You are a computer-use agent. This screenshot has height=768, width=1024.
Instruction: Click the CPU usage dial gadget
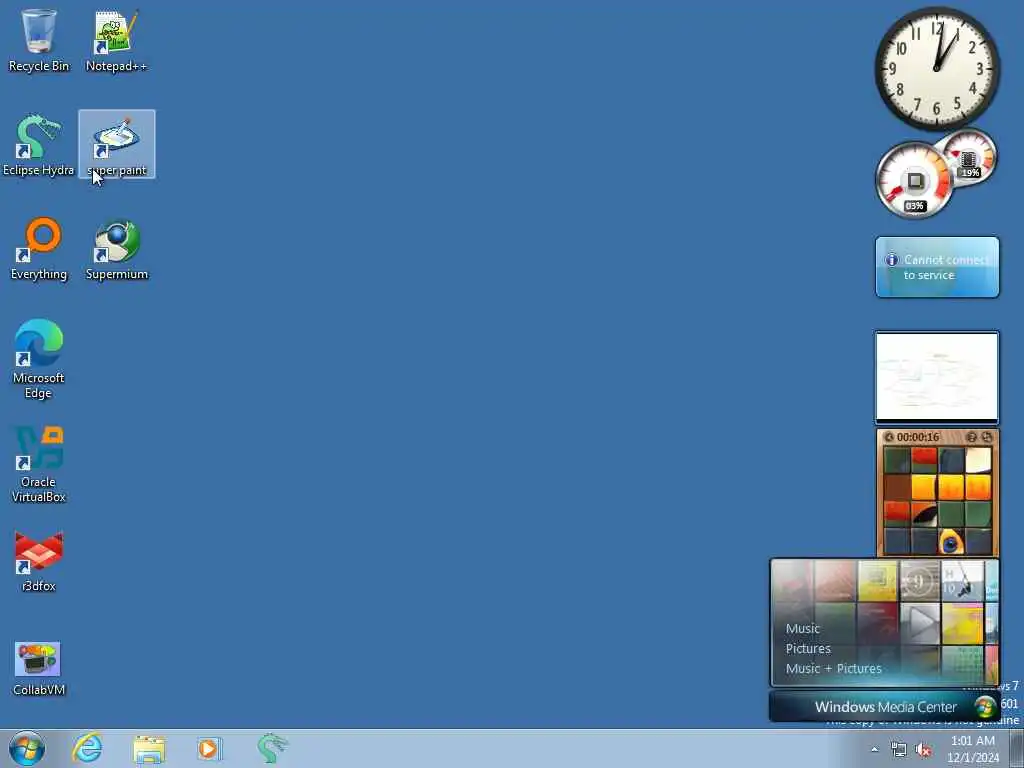pos(914,180)
